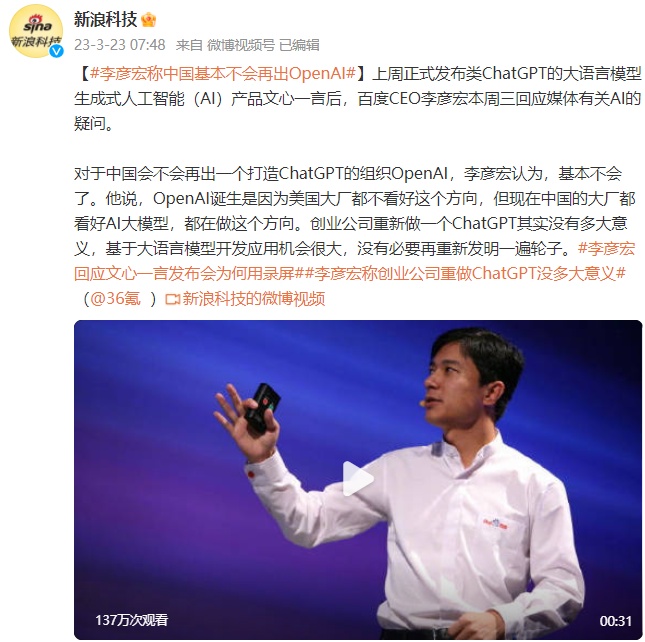Click the 微博视频号 source link

[241, 45]
